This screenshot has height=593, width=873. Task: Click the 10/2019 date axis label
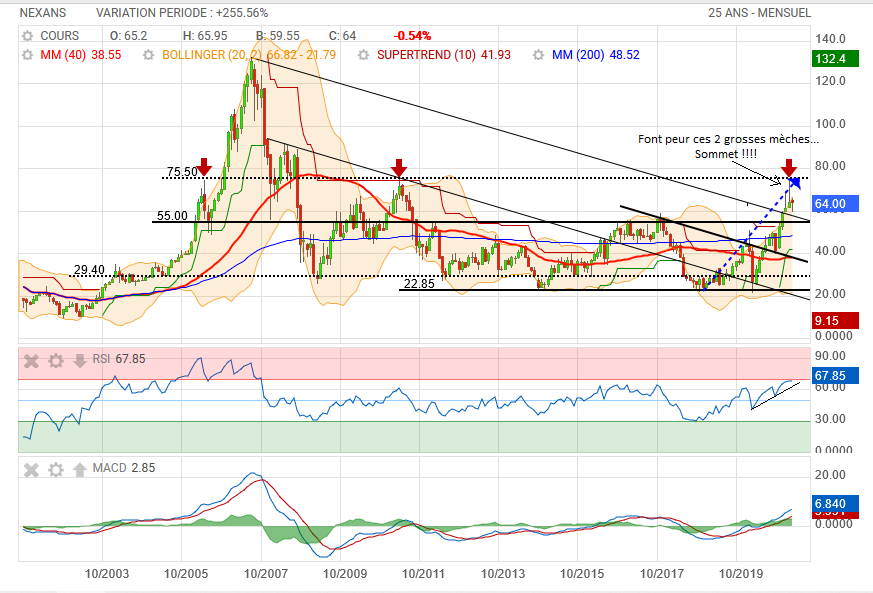(741, 574)
